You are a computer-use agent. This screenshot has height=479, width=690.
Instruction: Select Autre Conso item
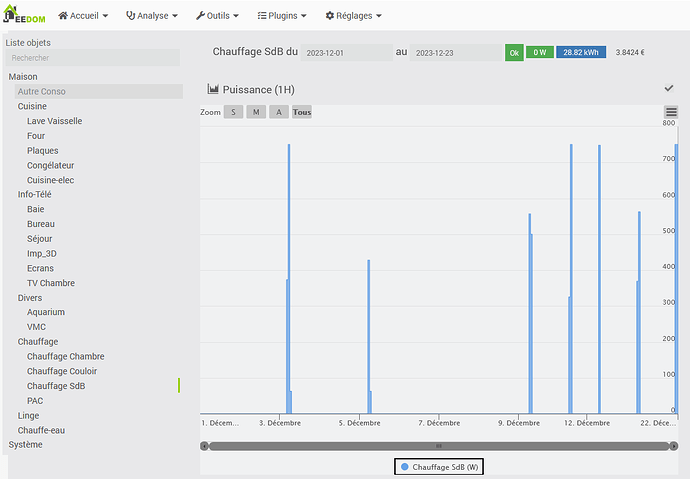point(99,91)
